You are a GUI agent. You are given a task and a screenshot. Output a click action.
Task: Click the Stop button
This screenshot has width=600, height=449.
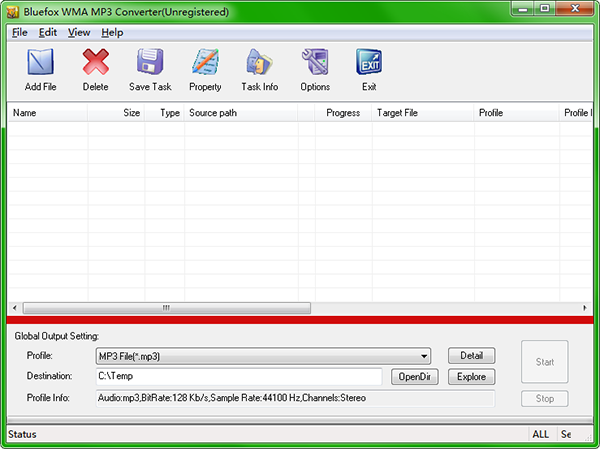pos(545,398)
